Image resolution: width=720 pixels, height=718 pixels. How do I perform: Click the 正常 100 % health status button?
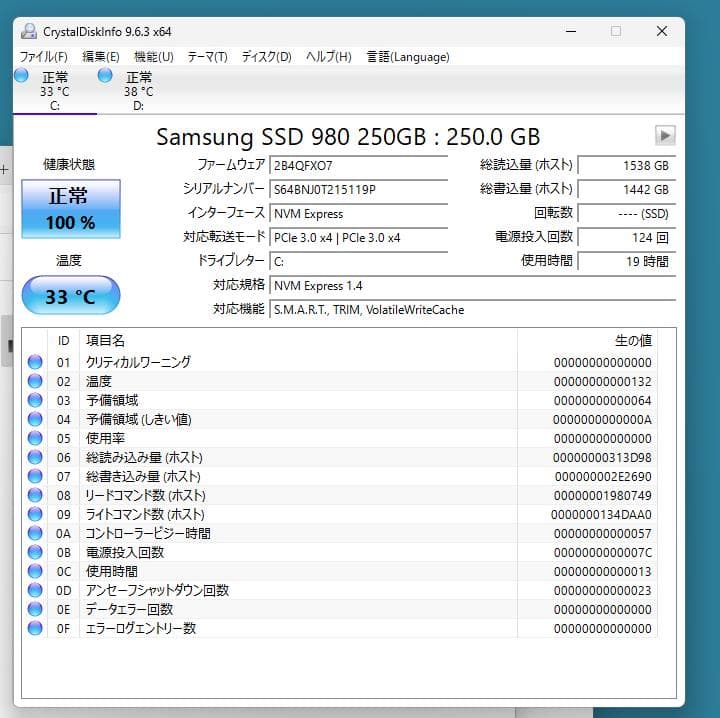(71, 209)
